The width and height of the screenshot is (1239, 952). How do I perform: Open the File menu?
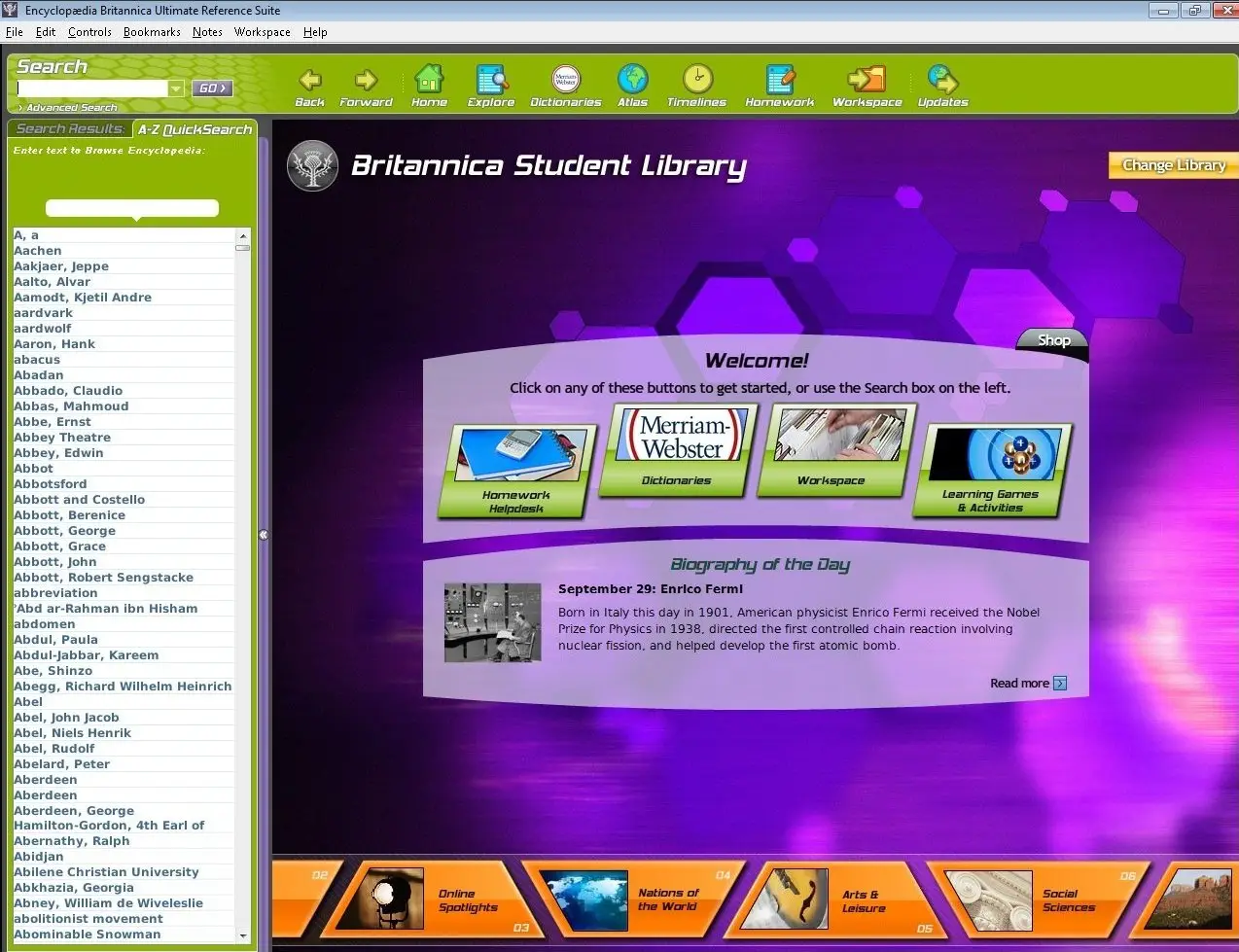point(14,32)
